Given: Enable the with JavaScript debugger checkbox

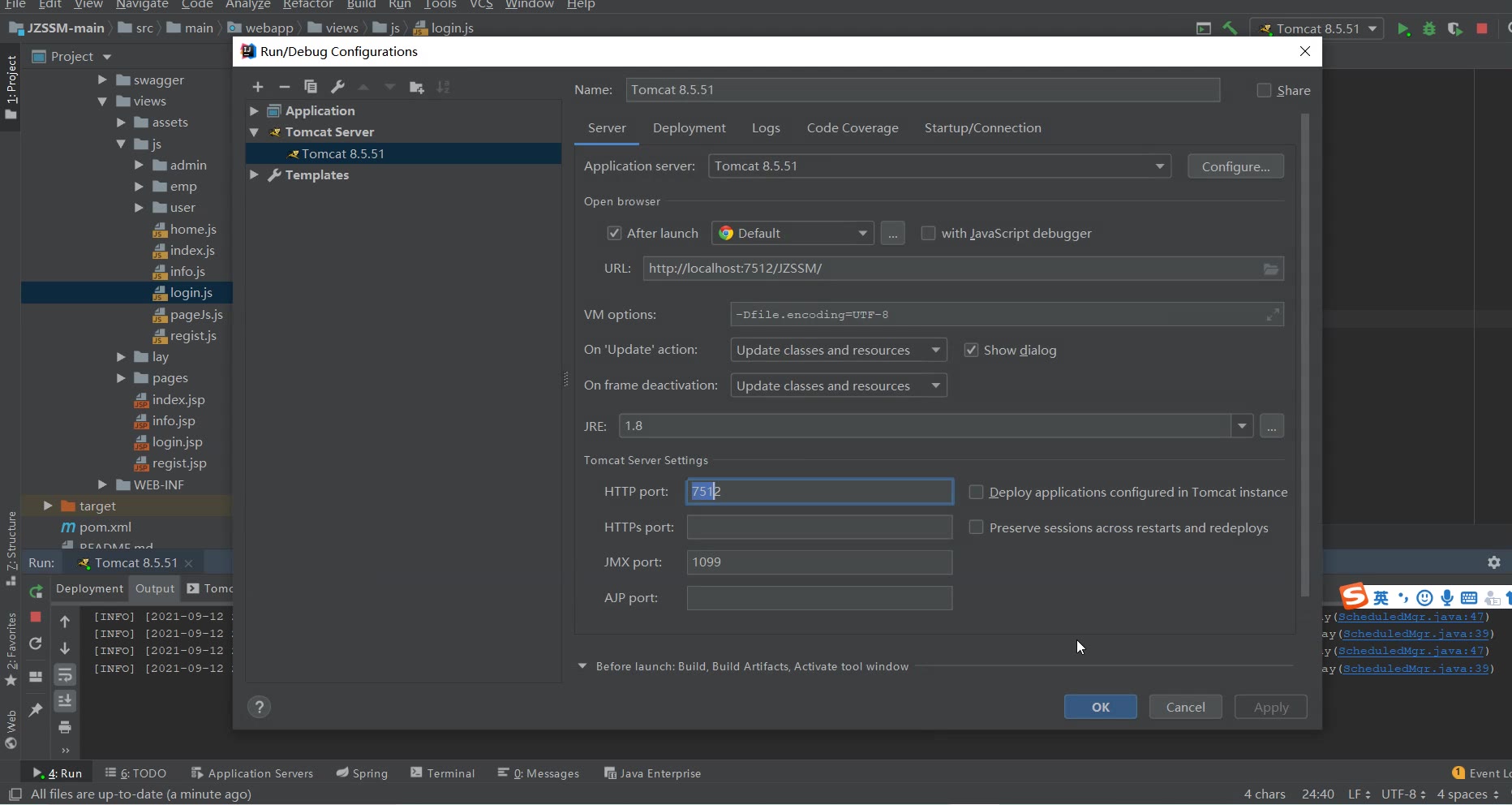Looking at the screenshot, I should (x=928, y=234).
